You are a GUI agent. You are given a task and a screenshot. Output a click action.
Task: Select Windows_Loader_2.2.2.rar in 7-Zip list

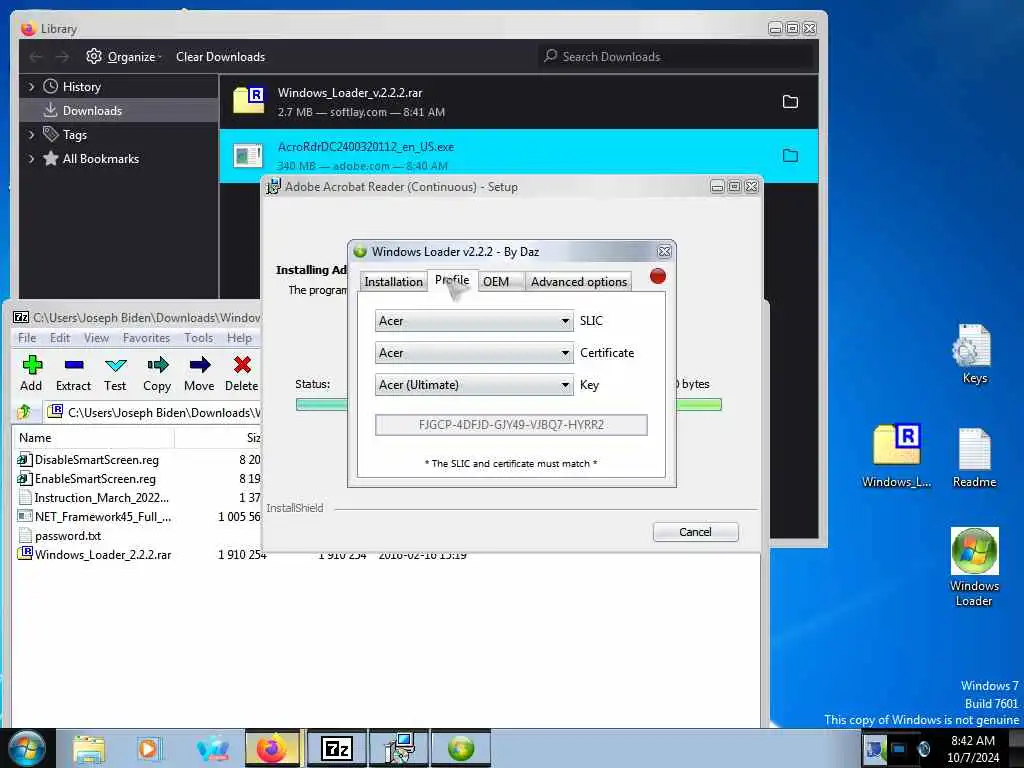pos(103,554)
